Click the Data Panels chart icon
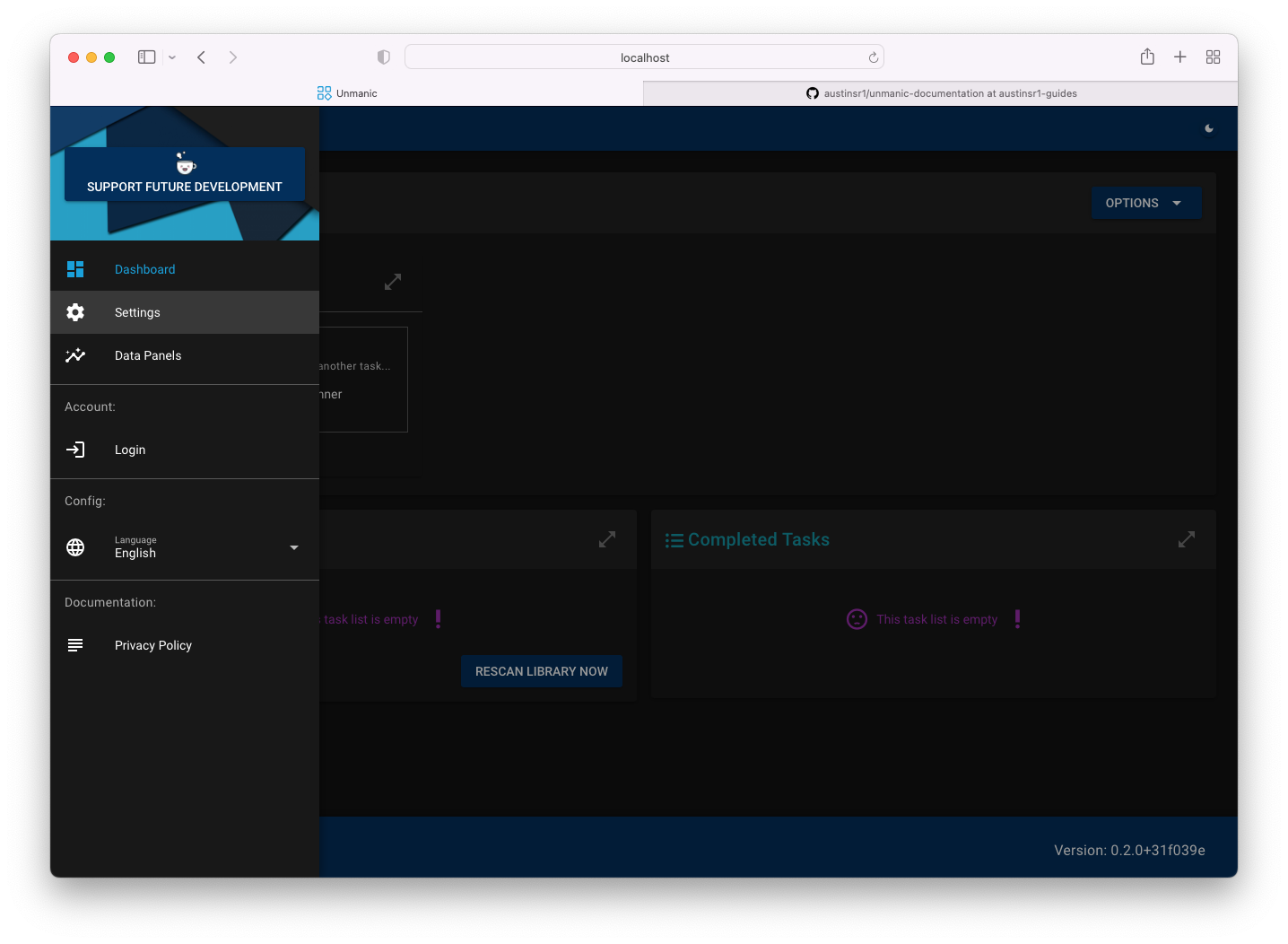 coord(75,355)
